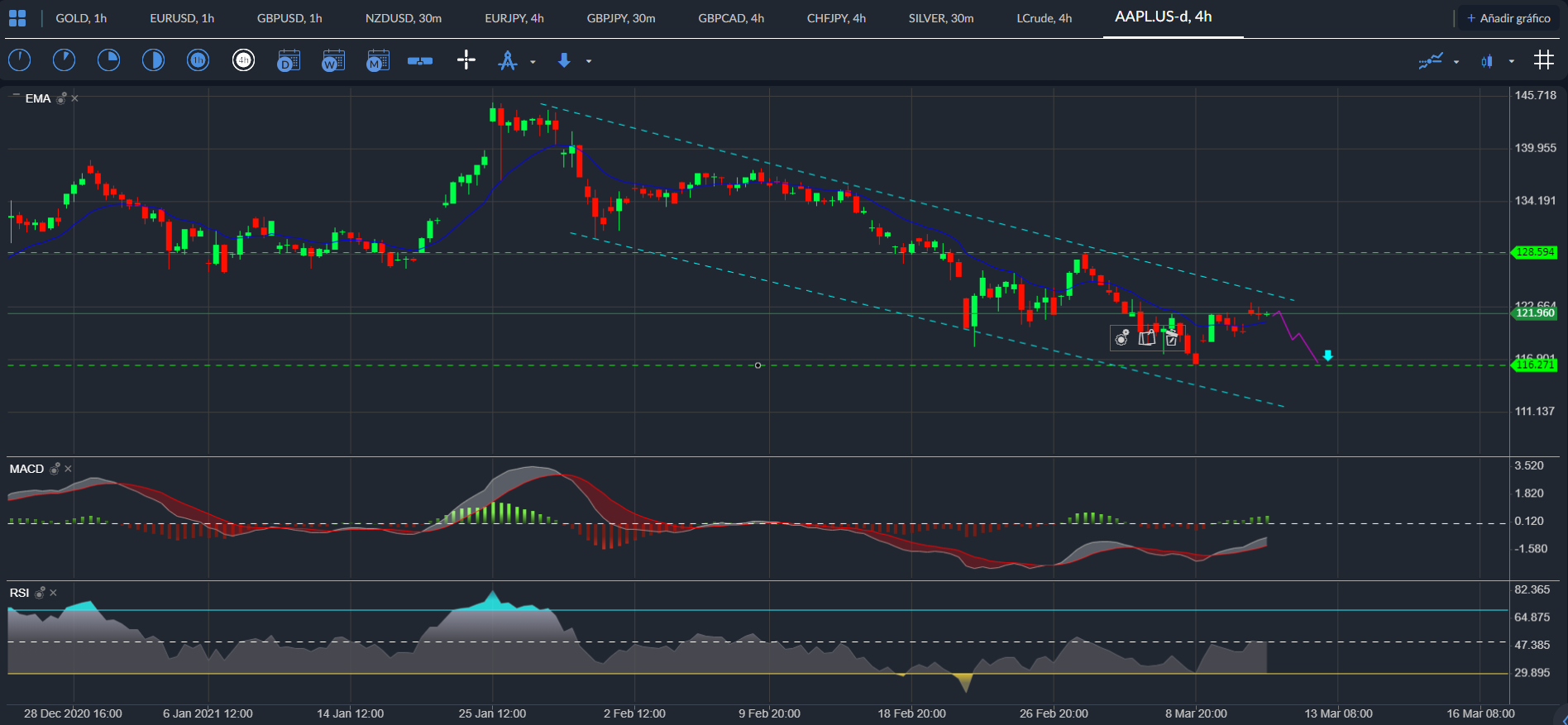Open the indicators menu icon
The image size is (1568, 725).
pos(1431,60)
